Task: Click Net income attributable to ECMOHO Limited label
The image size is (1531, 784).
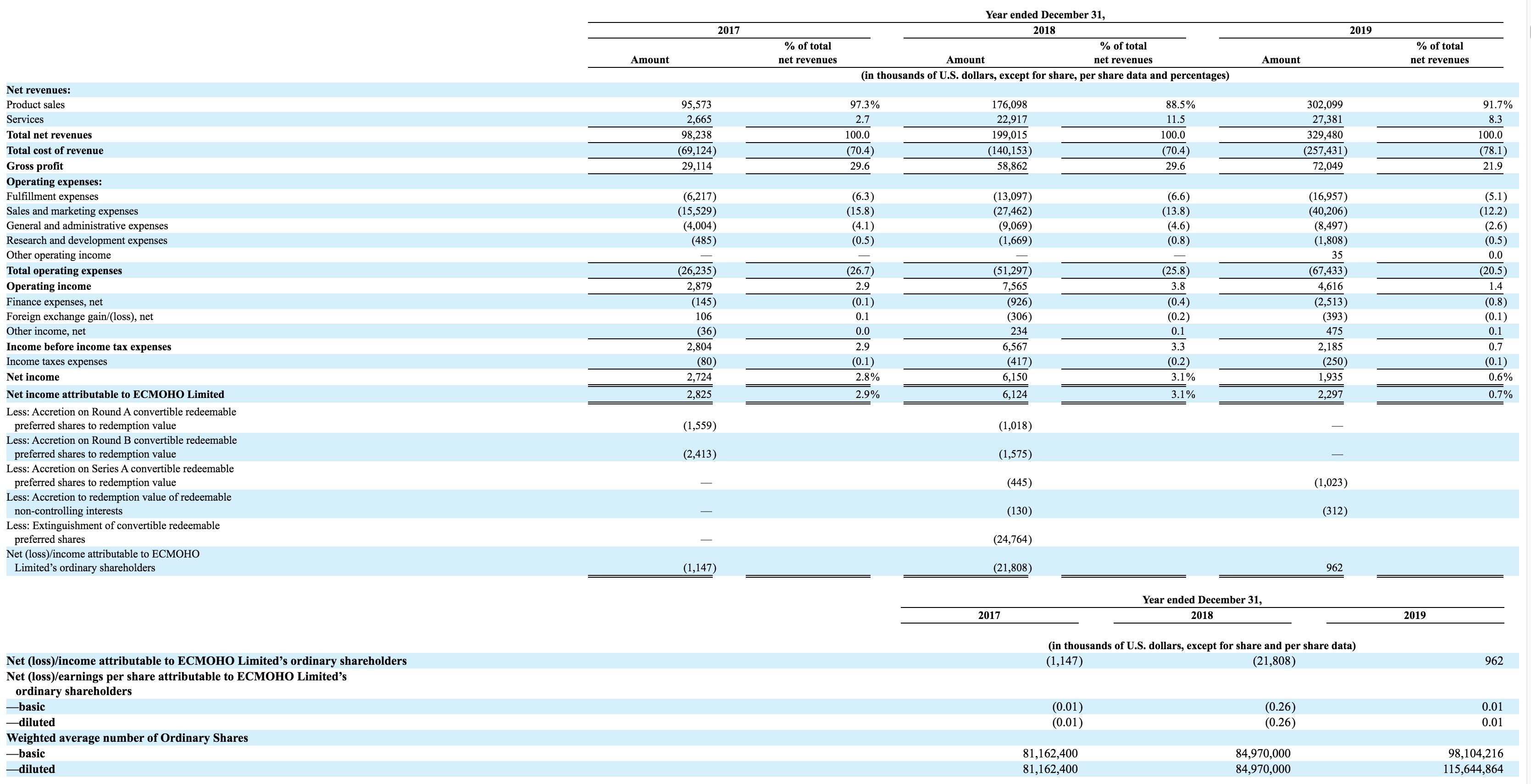Action: click(115, 394)
